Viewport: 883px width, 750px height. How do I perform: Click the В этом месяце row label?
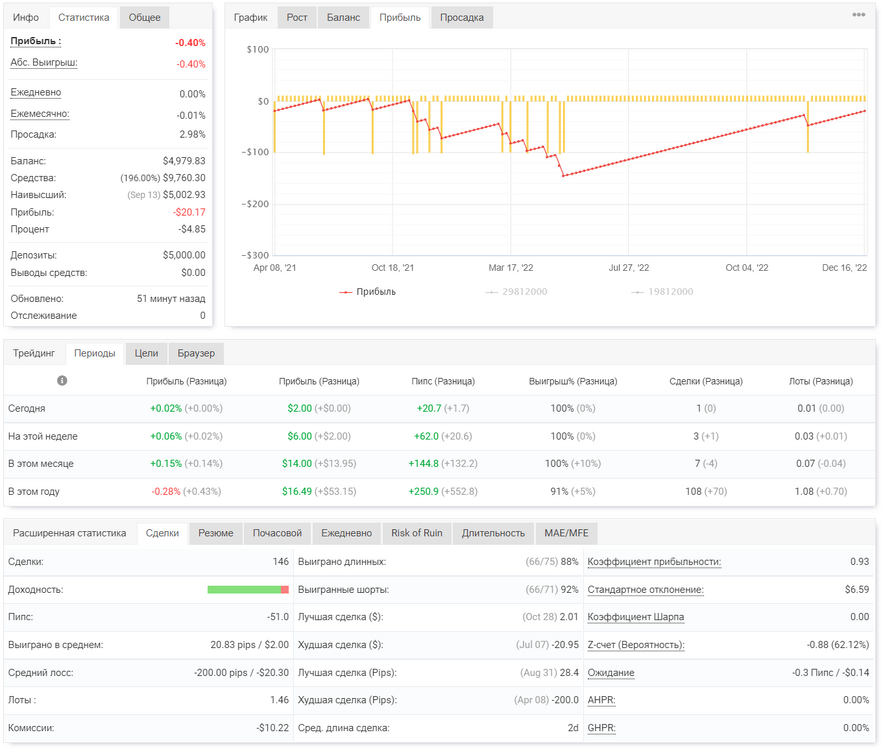pos(41,464)
